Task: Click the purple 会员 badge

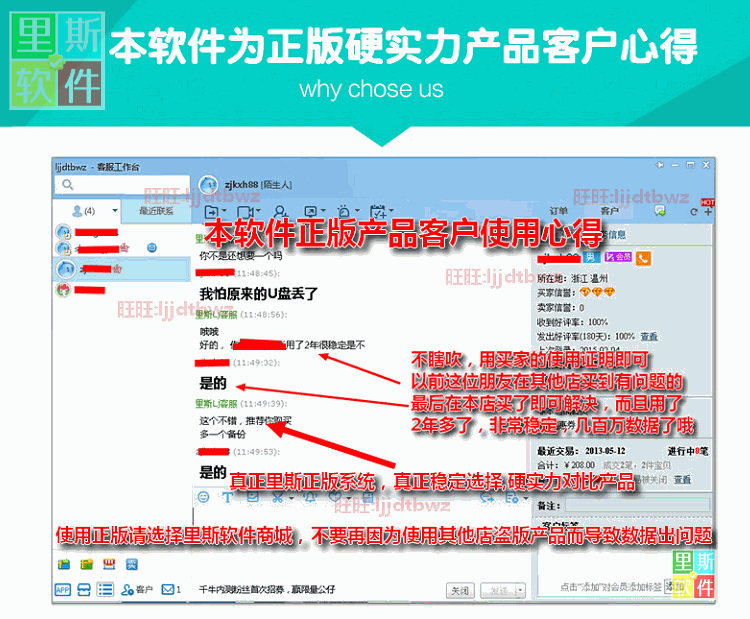Action: (618, 257)
